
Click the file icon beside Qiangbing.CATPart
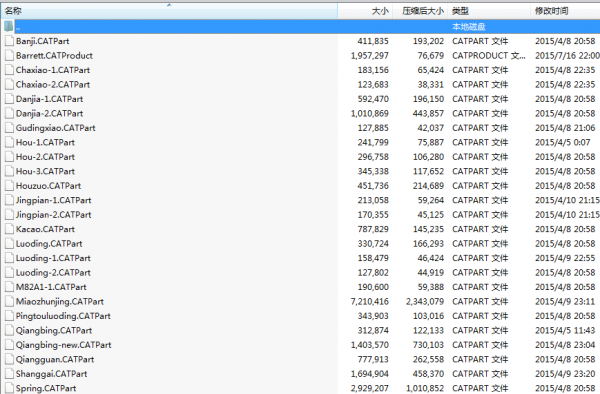tap(9, 331)
